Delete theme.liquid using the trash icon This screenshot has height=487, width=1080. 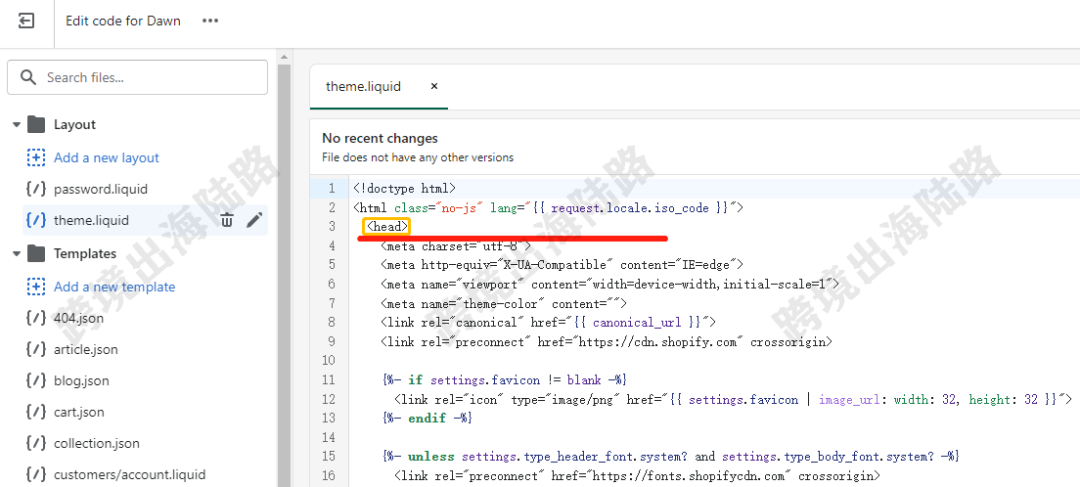pyautogui.click(x=228, y=220)
